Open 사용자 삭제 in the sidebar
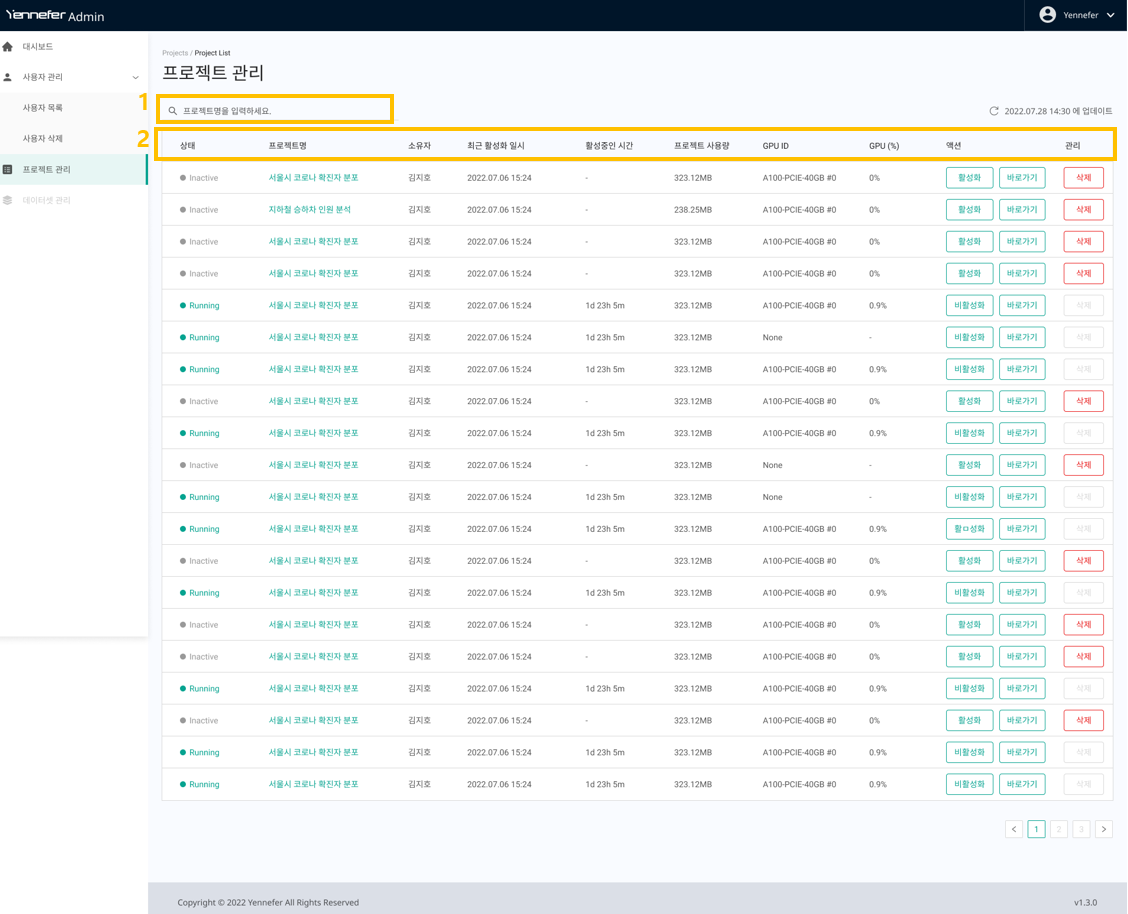This screenshot has width=1128, height=914. point(43,139)
